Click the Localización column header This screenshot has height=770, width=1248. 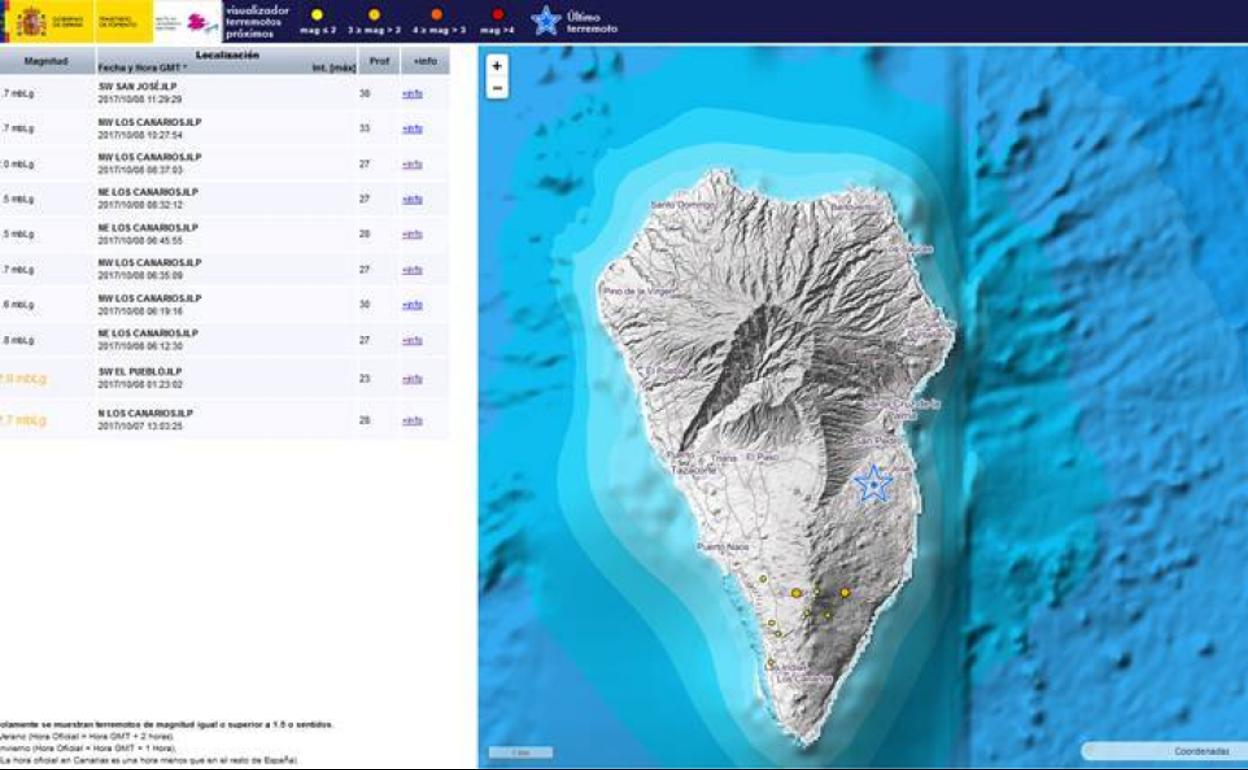[227, 56]
